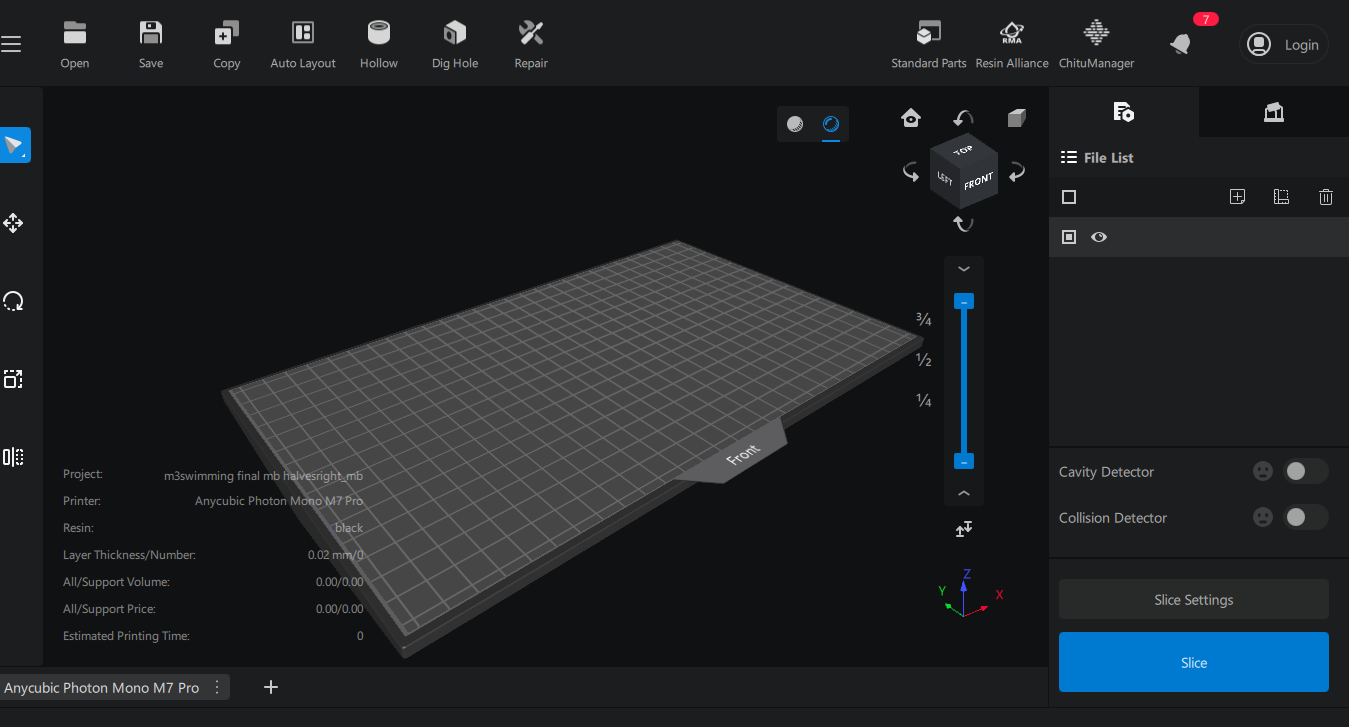1349x727 pixels.
Task: Choose the Rotate tool in left sidebar
Action: tap(14, 301)
